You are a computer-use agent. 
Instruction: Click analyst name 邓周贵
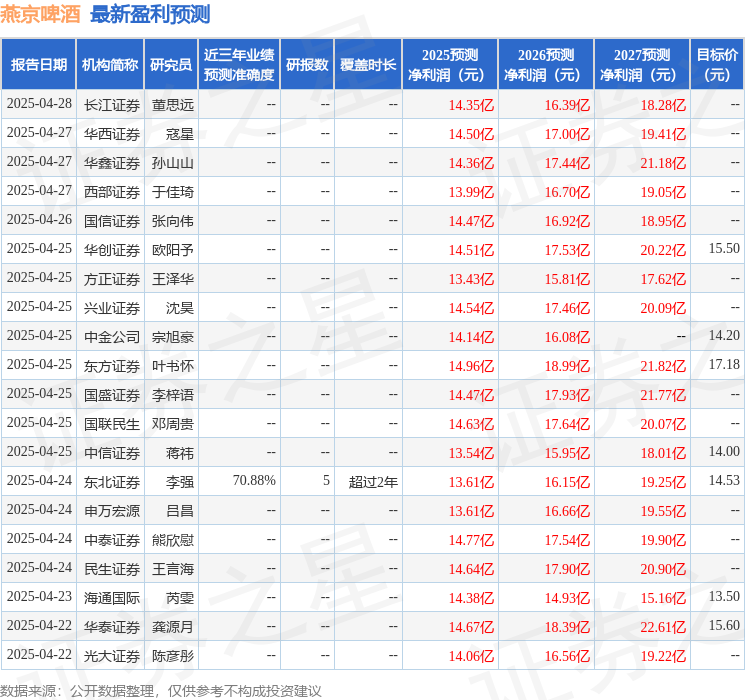(172, 424)
